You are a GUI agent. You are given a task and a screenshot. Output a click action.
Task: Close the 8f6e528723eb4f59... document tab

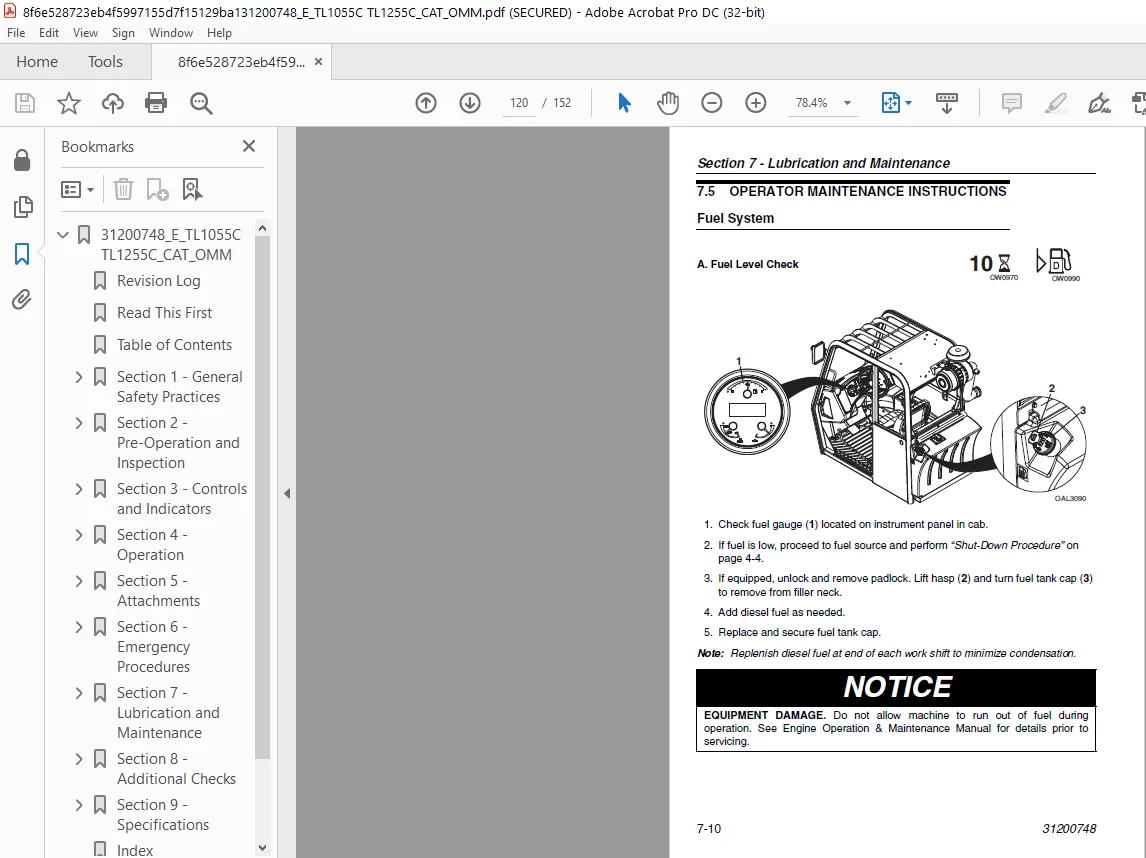point(318,62)
